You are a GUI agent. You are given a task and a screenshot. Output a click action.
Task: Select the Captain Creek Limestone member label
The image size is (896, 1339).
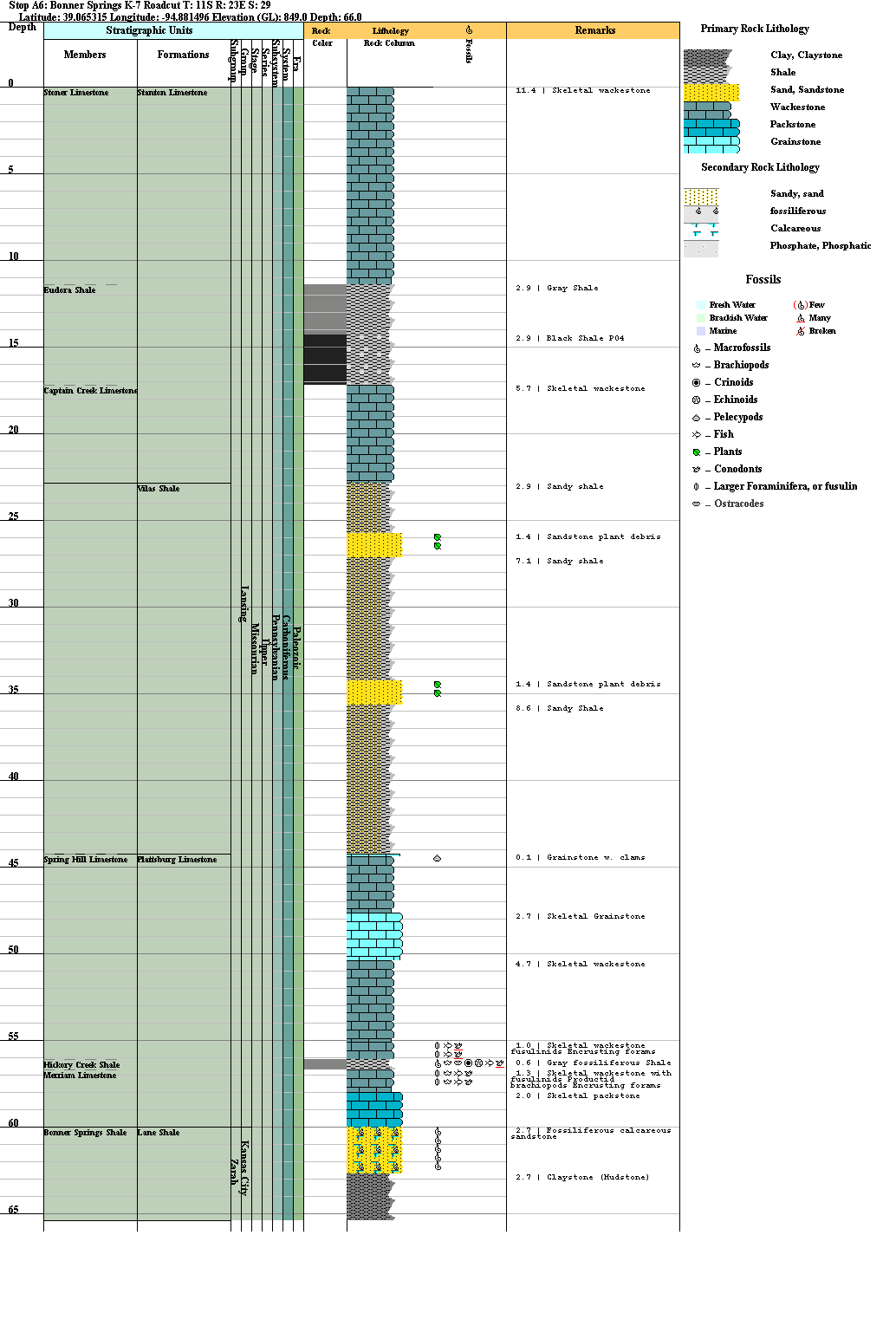[x=91, y=391]
